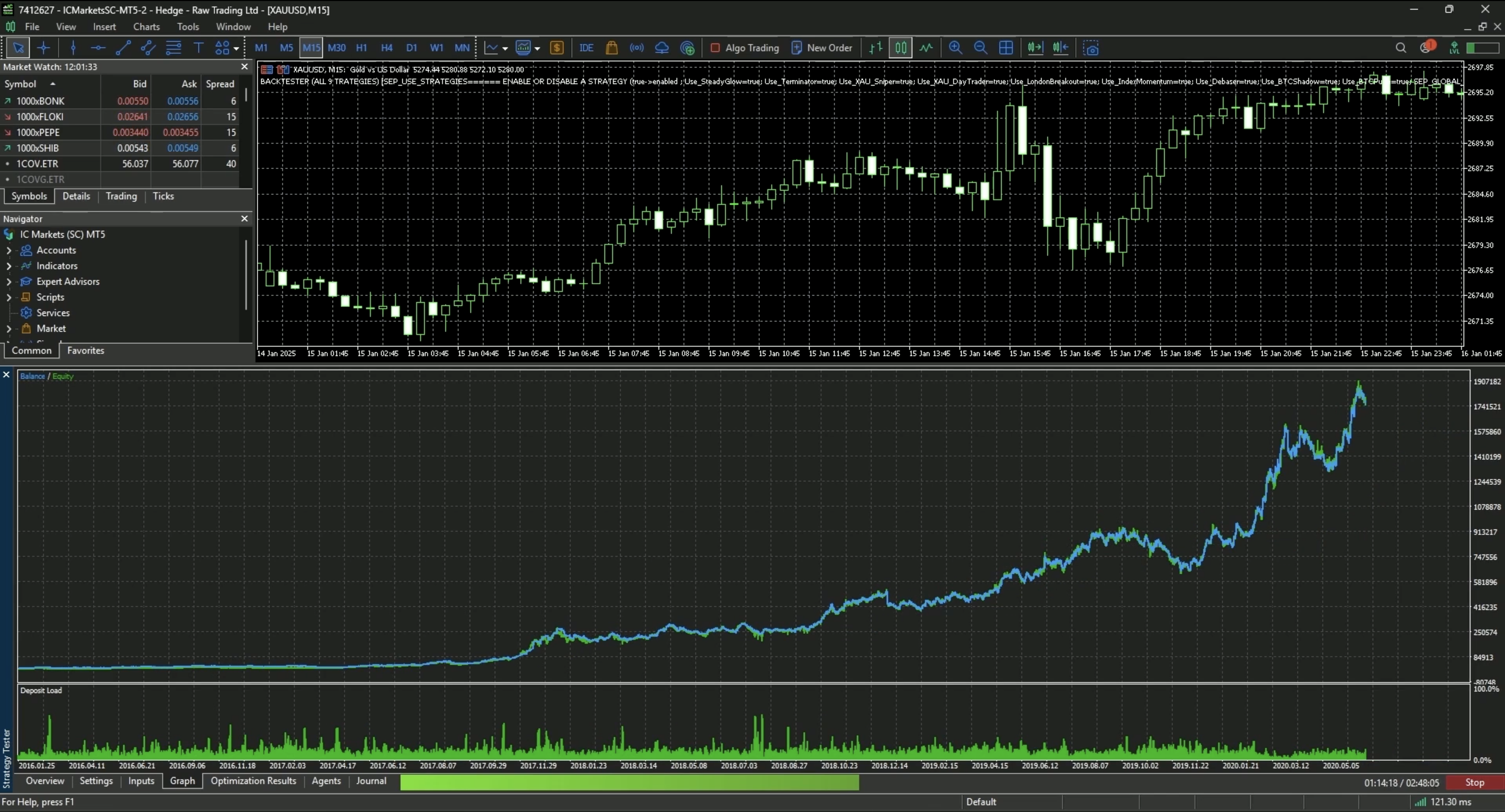Zoom in on the chart
The height and width of the screenshot is (812, 1505).
(x=956, y=48)
